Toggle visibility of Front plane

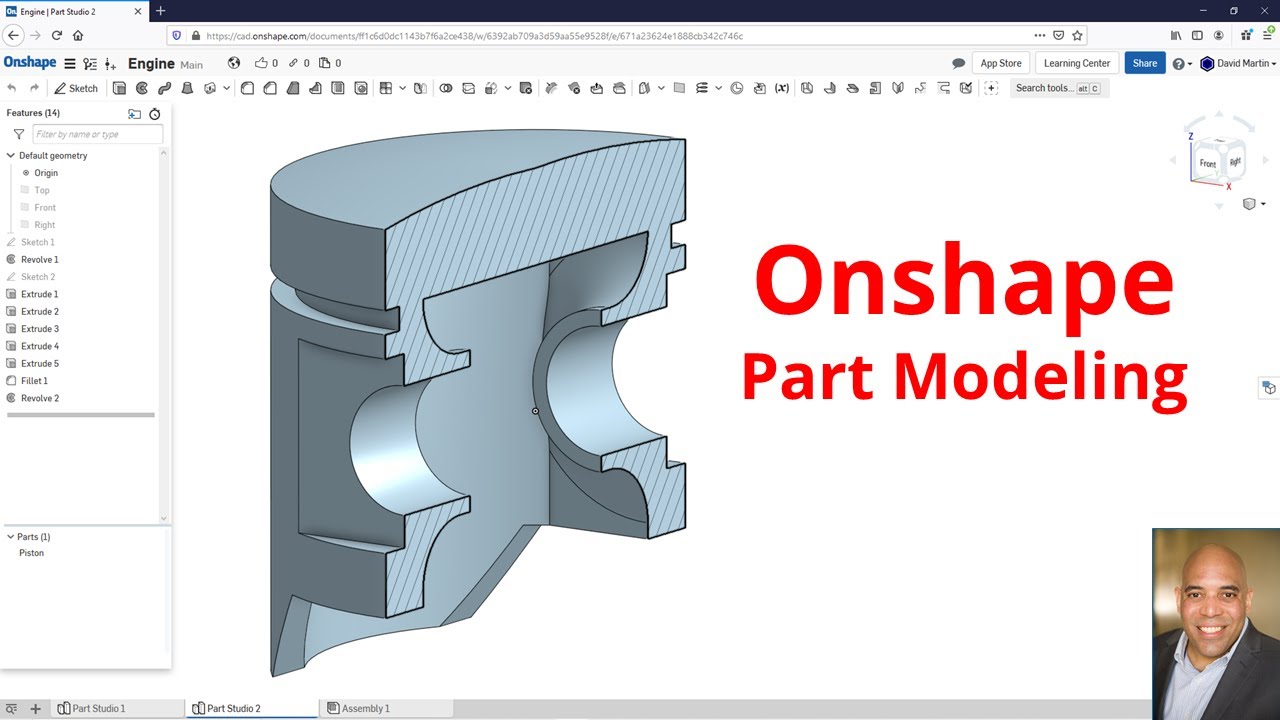click(27, 208)
